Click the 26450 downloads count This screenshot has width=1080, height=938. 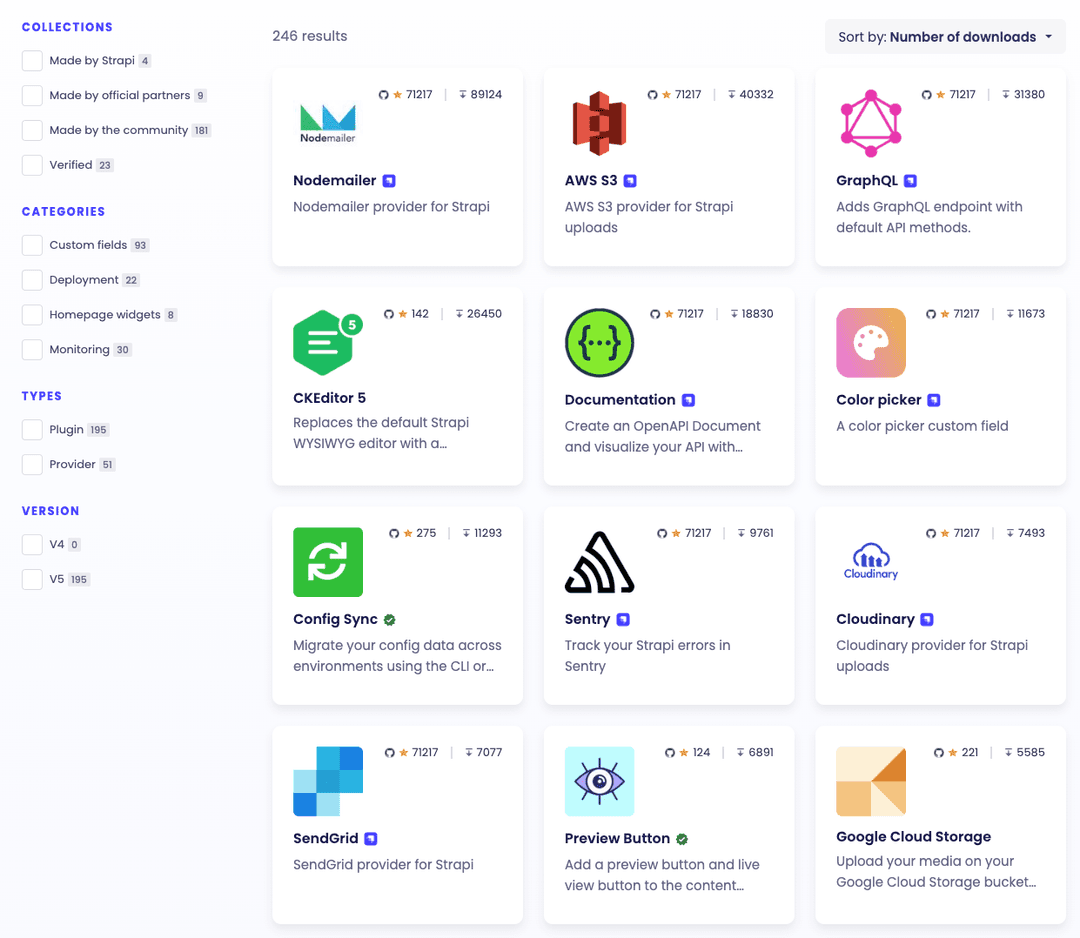pos(484,314)
